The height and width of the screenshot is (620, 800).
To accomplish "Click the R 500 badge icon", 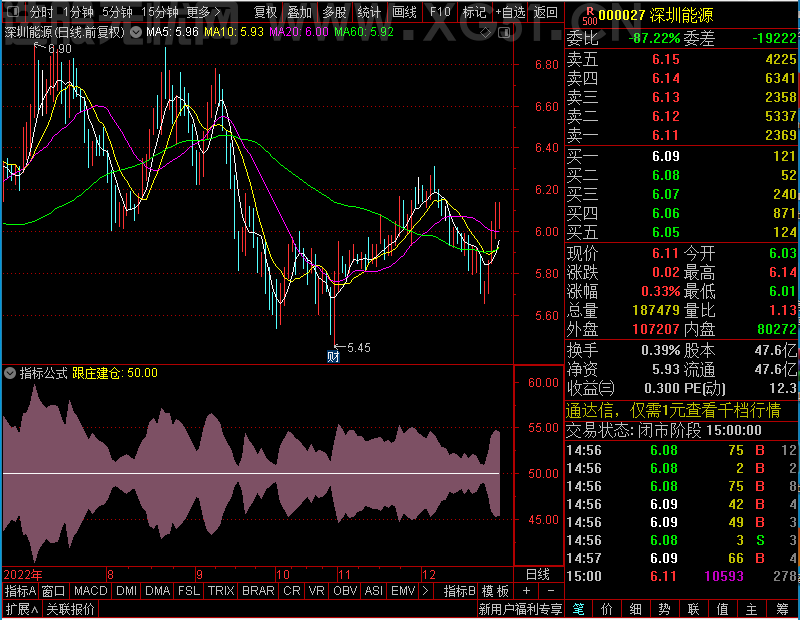I will 589,16.
